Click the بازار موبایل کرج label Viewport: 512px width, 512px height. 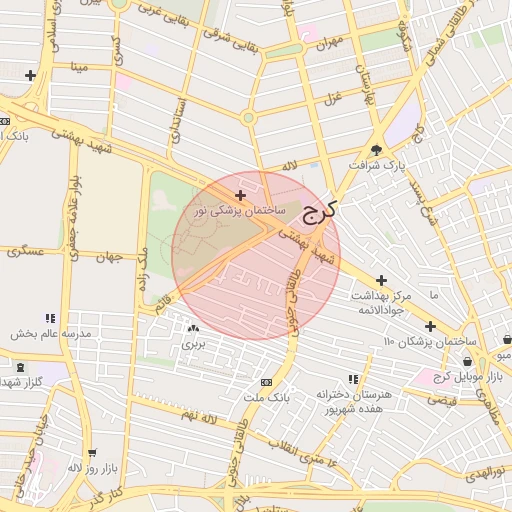pos(468,377)
